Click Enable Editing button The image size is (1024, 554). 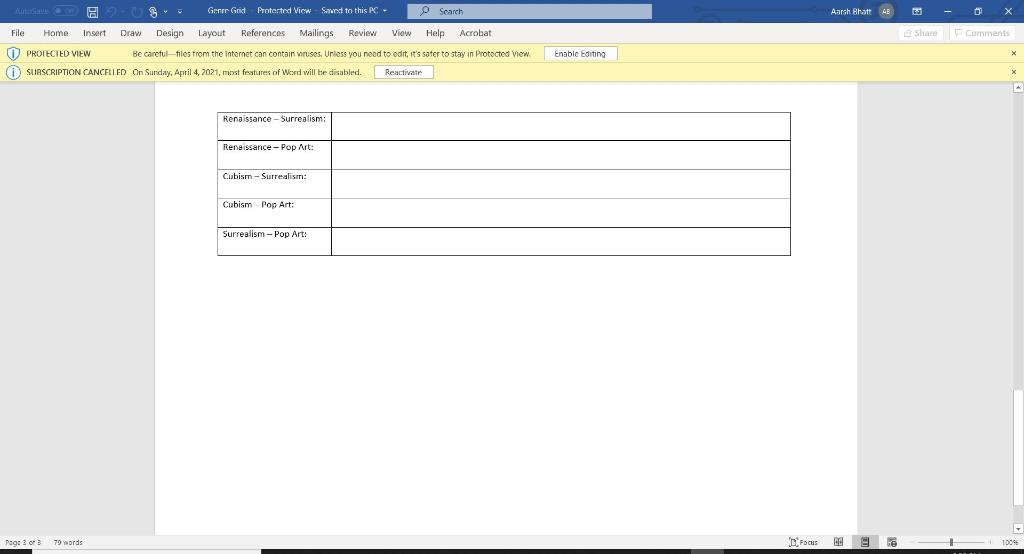[580, 54]
